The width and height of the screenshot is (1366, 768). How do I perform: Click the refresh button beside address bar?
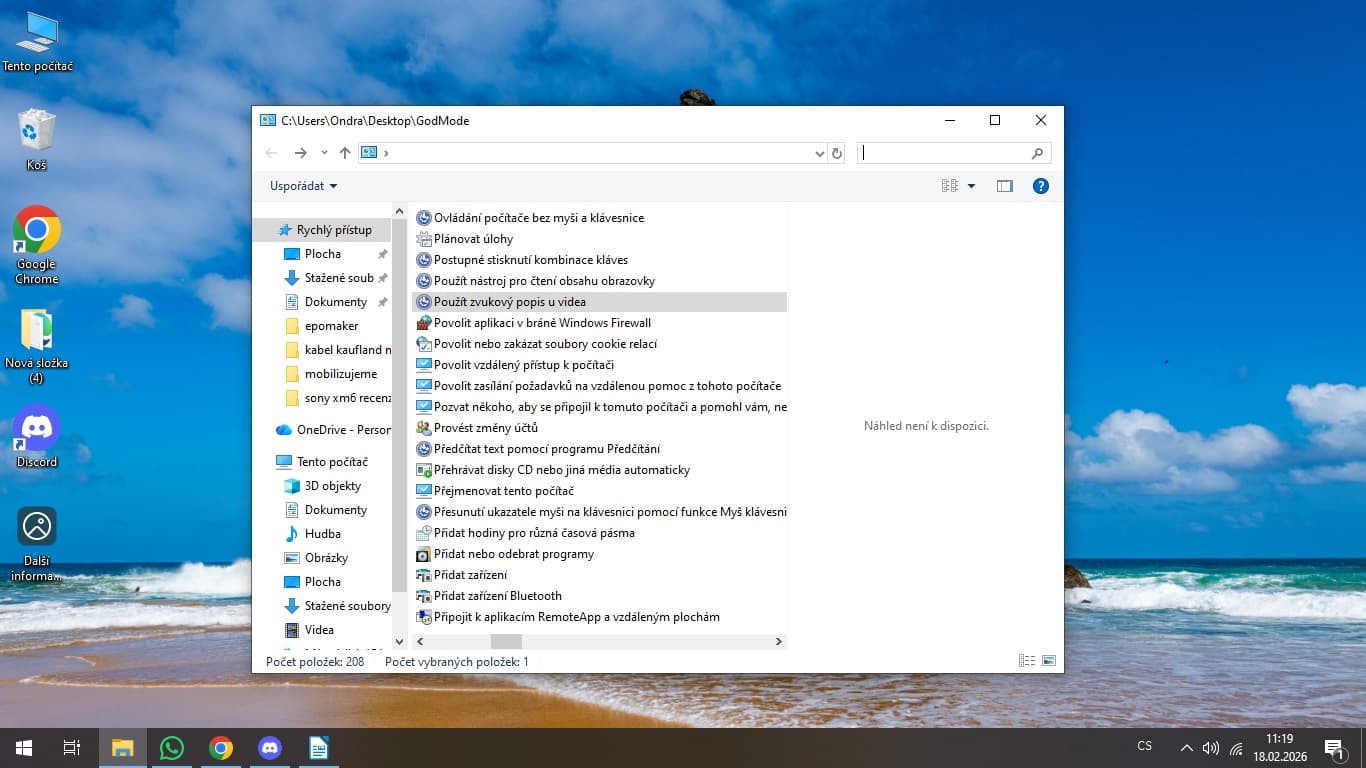[x=837, y=153]
